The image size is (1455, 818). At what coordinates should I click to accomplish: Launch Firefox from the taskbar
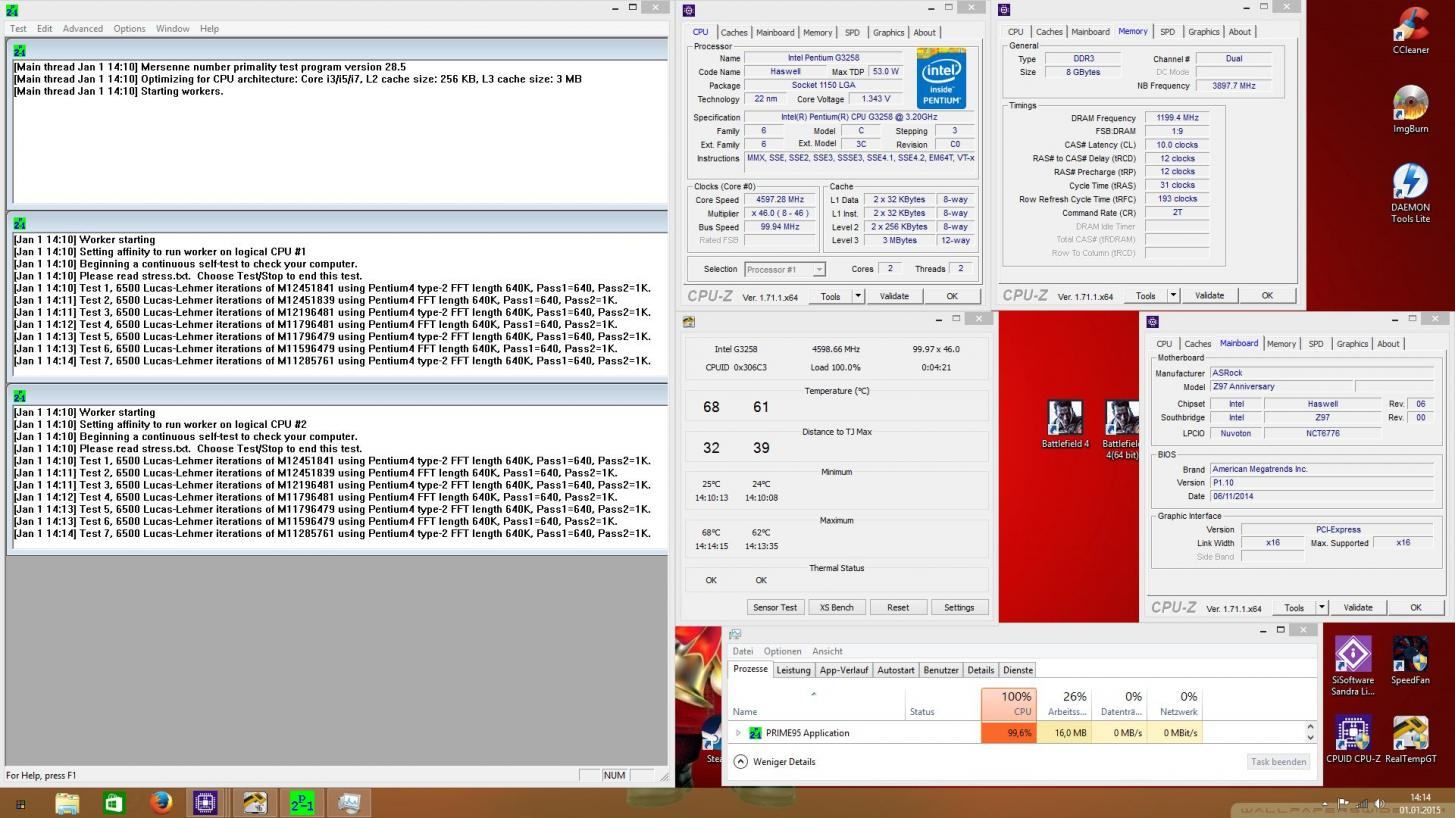click(x=161, y=803)
